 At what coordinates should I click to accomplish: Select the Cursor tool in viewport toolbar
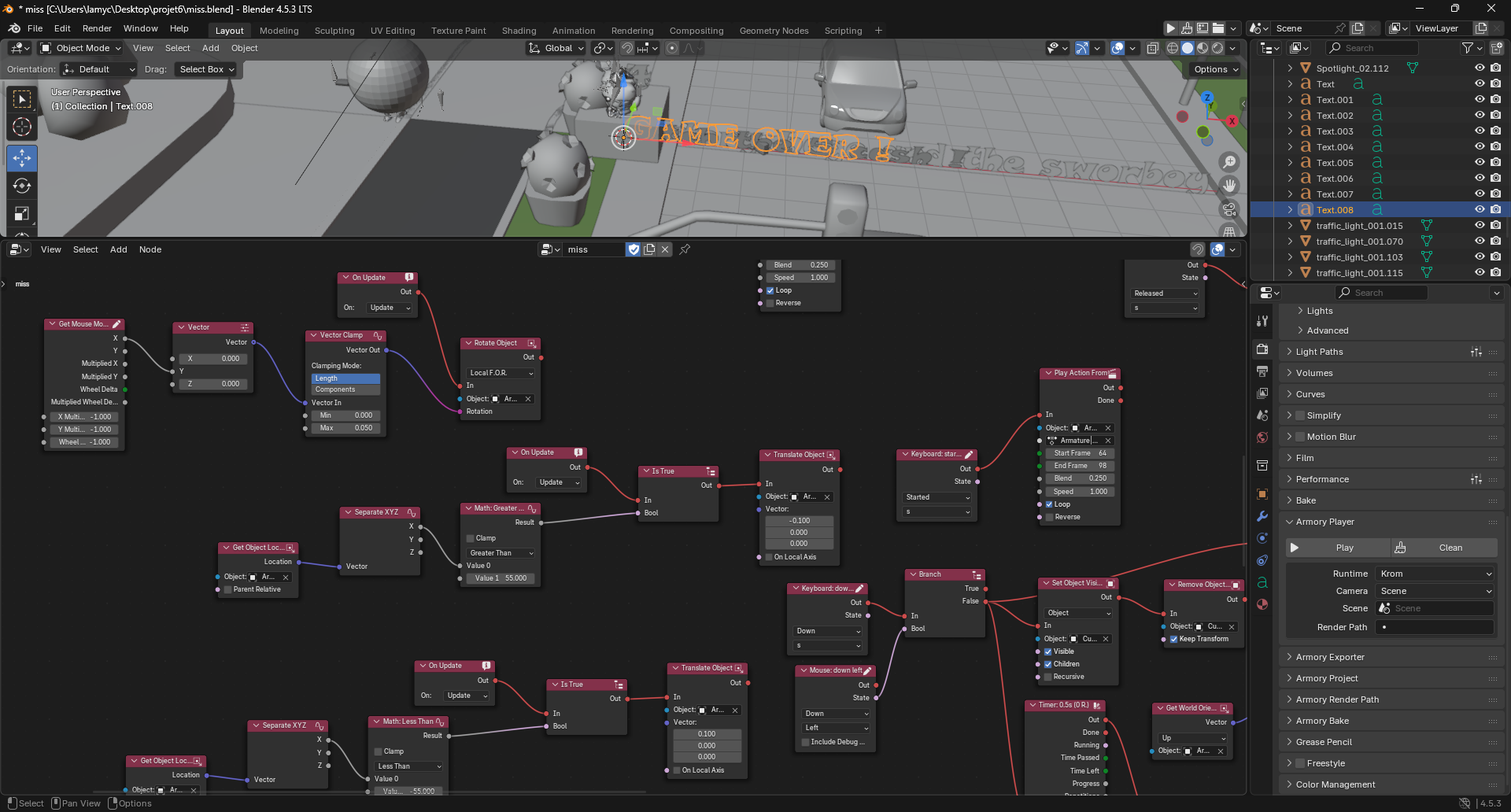(22, 127)
